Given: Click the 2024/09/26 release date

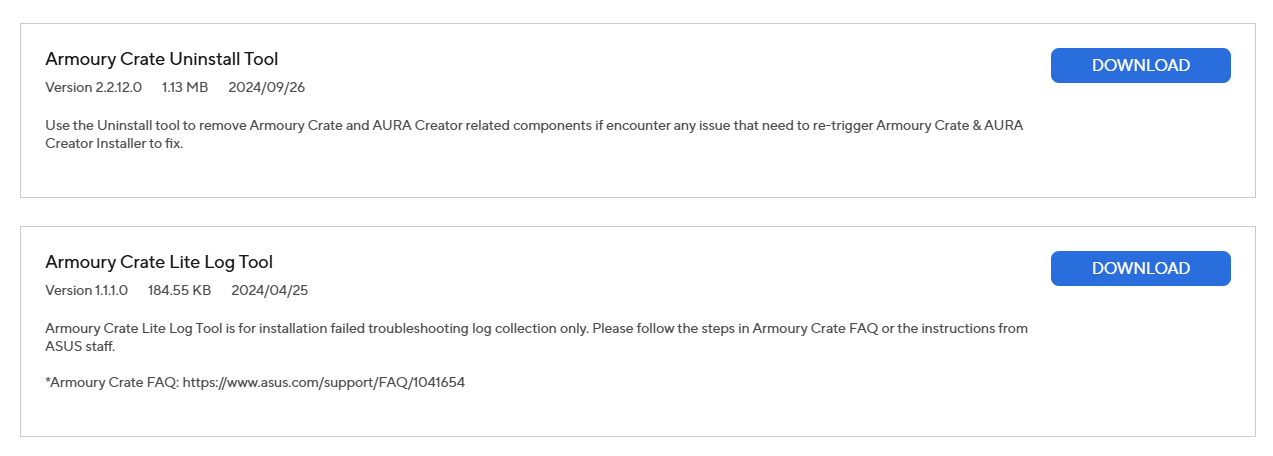Looking at the screenshot, I should (x=266, y=87).
